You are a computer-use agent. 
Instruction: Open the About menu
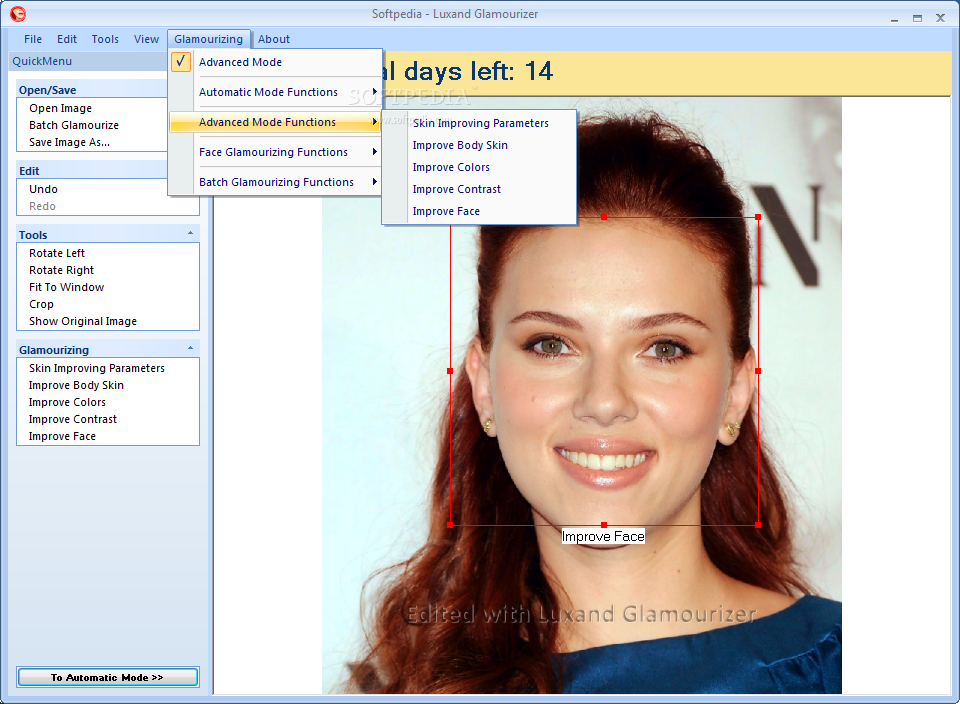[274, 39]
